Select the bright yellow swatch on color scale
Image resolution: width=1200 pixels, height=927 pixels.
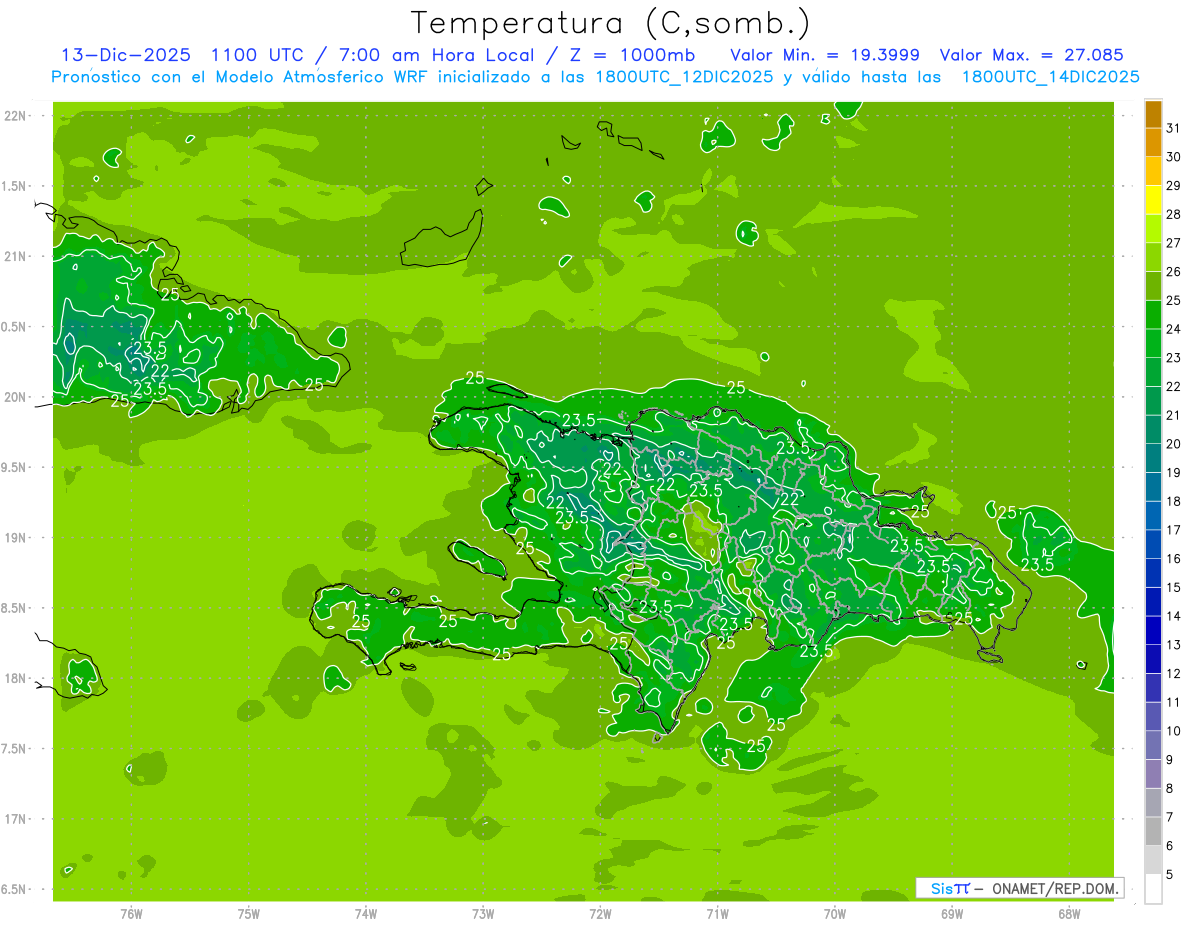1153,200
